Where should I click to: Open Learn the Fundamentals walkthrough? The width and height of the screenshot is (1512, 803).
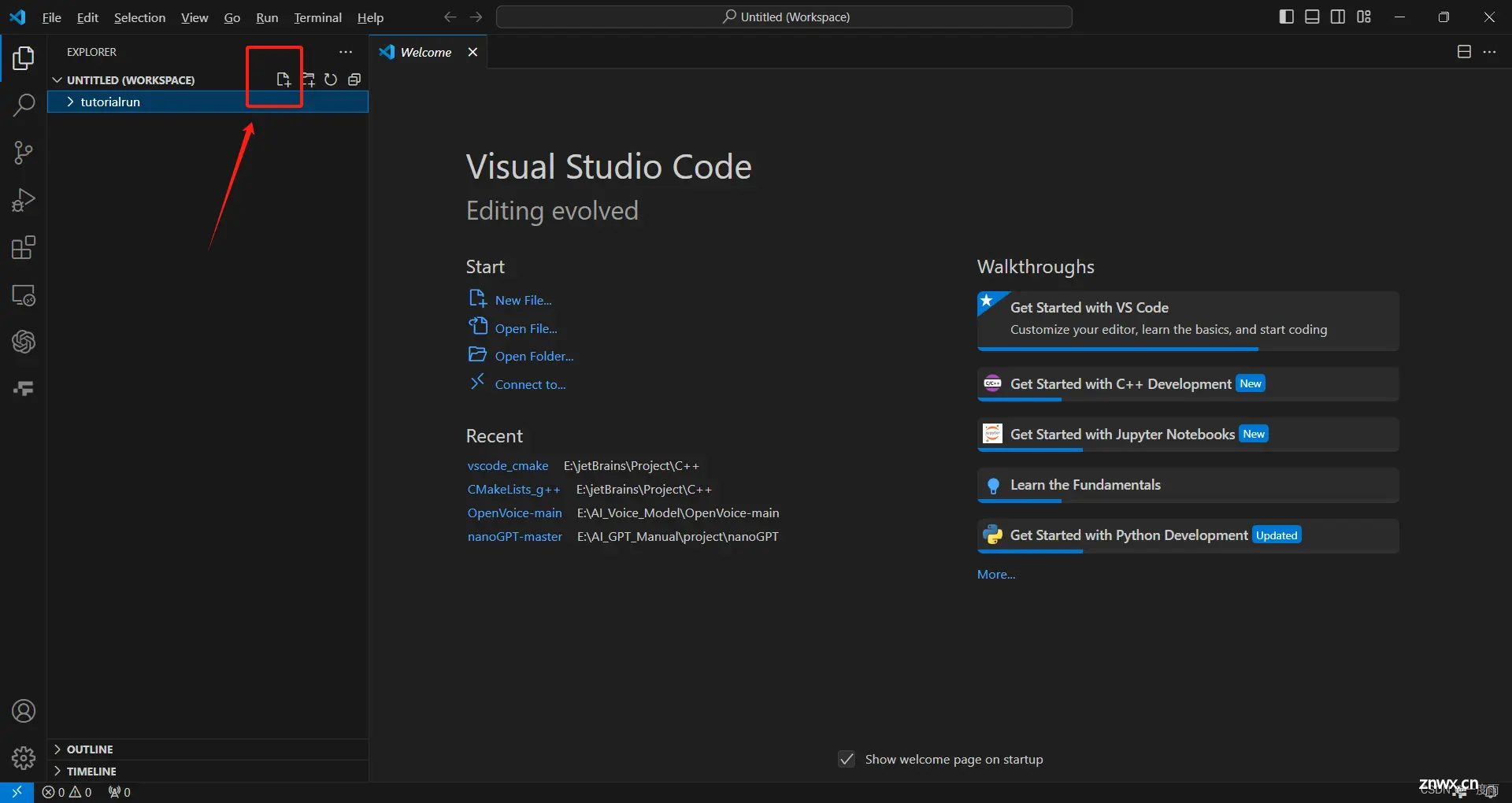[x=1188, y=485]
